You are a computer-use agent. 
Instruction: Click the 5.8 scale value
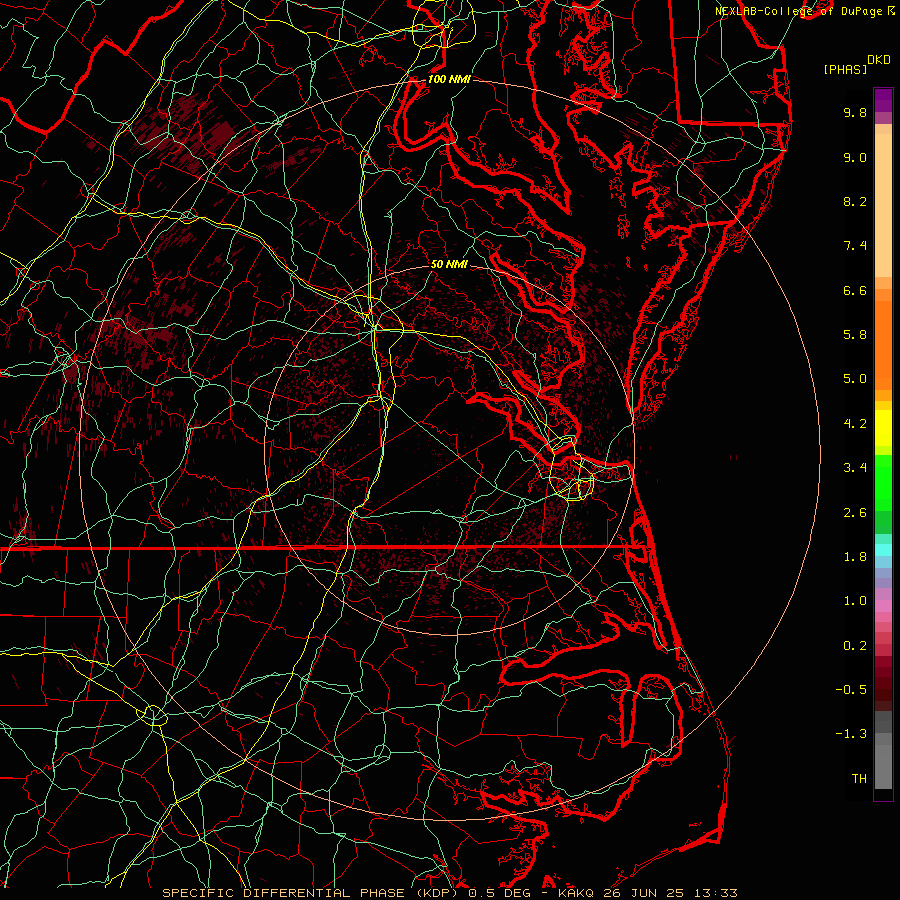(855, 335)
